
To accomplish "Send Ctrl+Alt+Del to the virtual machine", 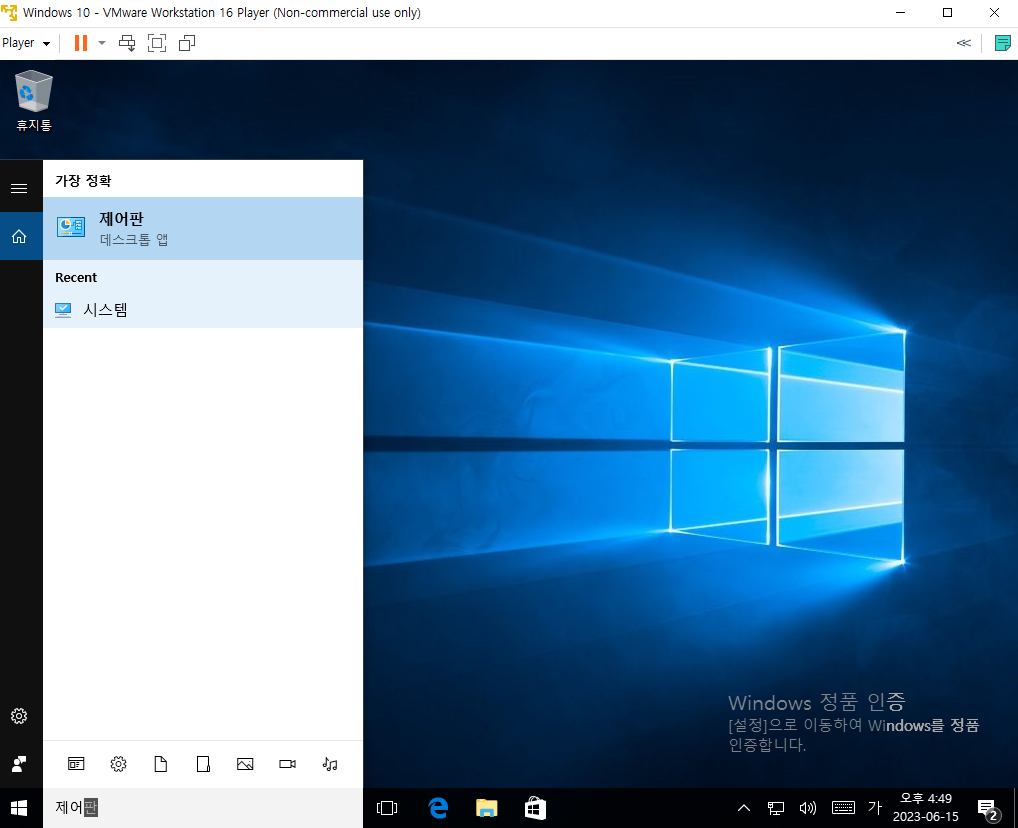I will [127, 43].
